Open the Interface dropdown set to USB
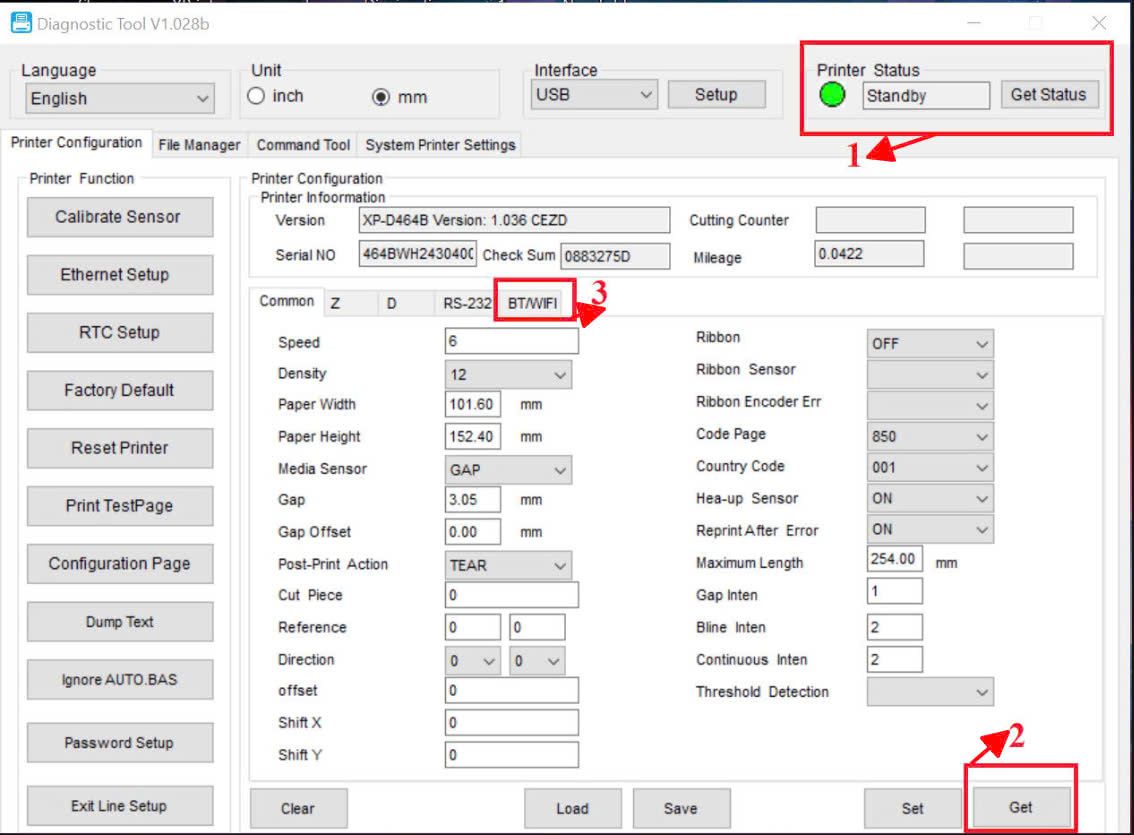 click(x=594, y=95)
